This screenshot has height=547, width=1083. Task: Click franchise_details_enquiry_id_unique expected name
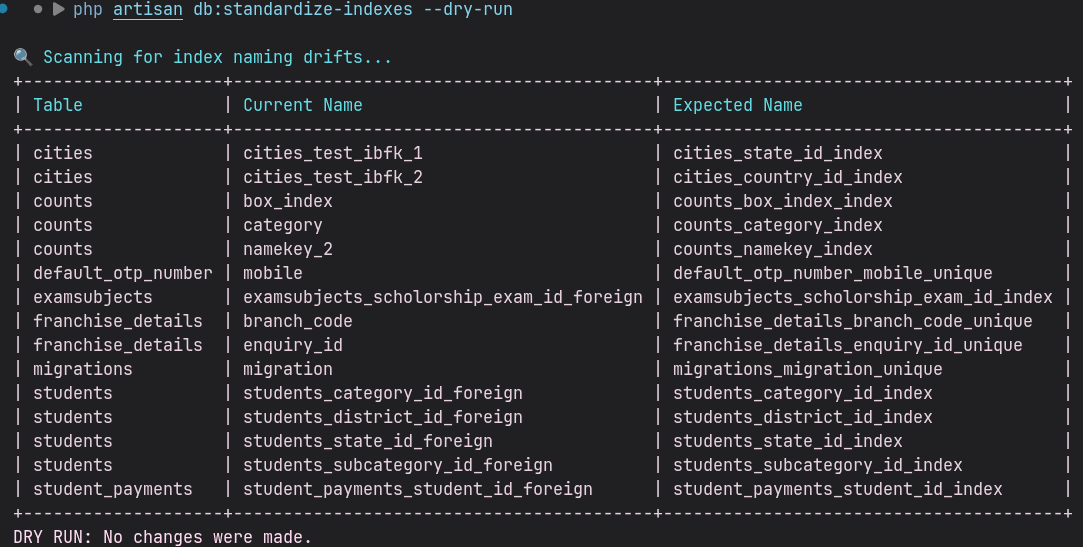coord(848,345)
